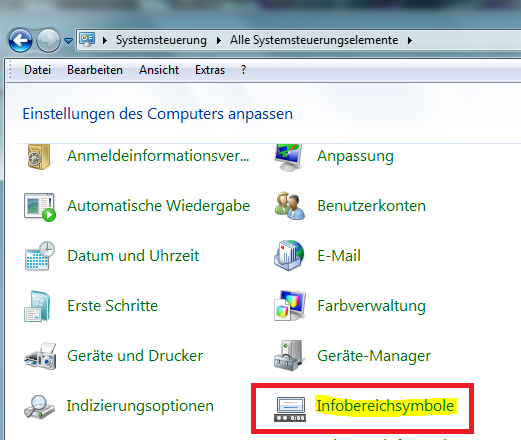Click the Farbverwaltung color monitor icon
Viewport: 521px width, 440px height.
pyautogui.click(x=289, y=306)
